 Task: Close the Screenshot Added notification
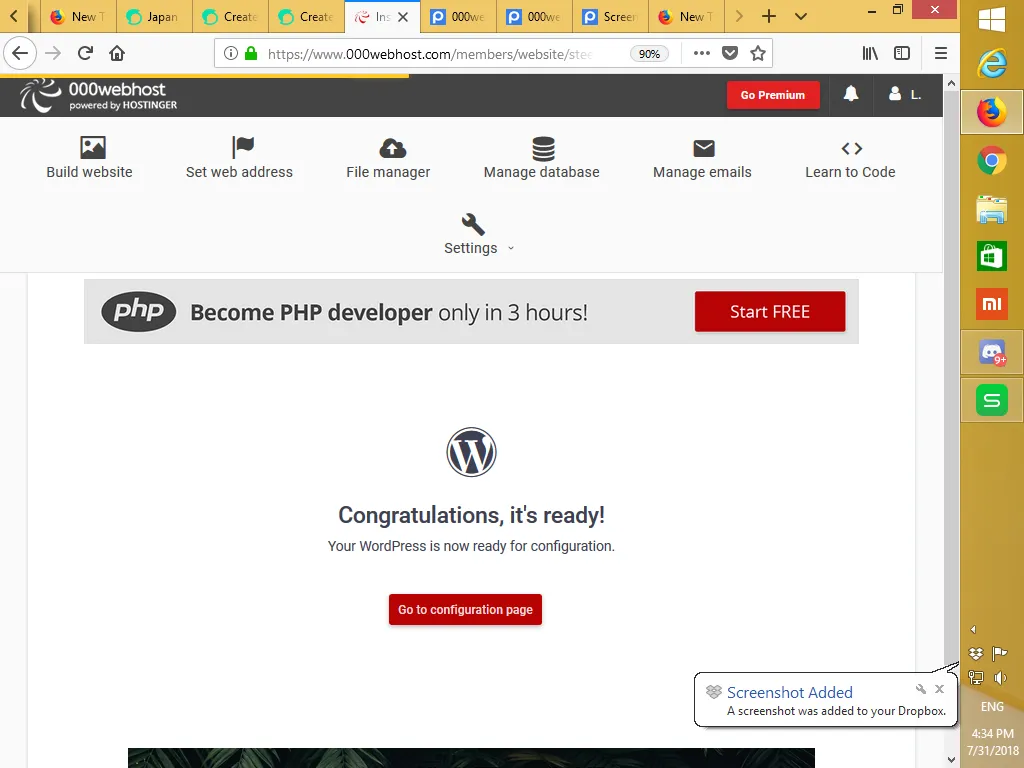click(939, 689)
